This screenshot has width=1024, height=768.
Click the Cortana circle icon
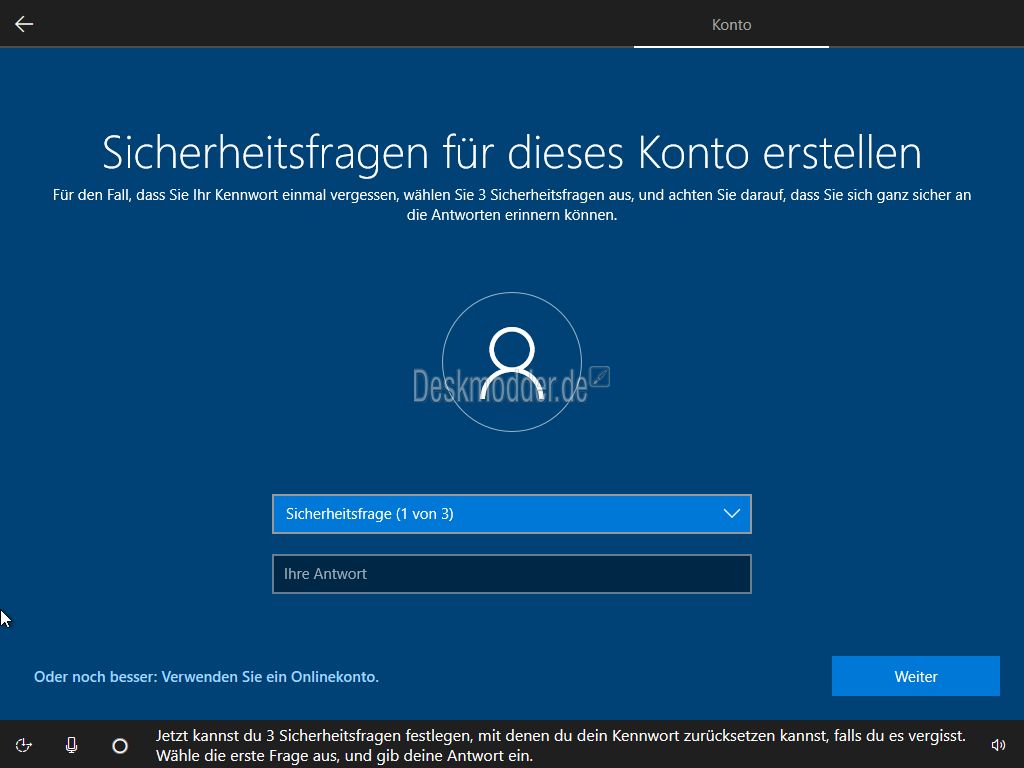point(120,745)
